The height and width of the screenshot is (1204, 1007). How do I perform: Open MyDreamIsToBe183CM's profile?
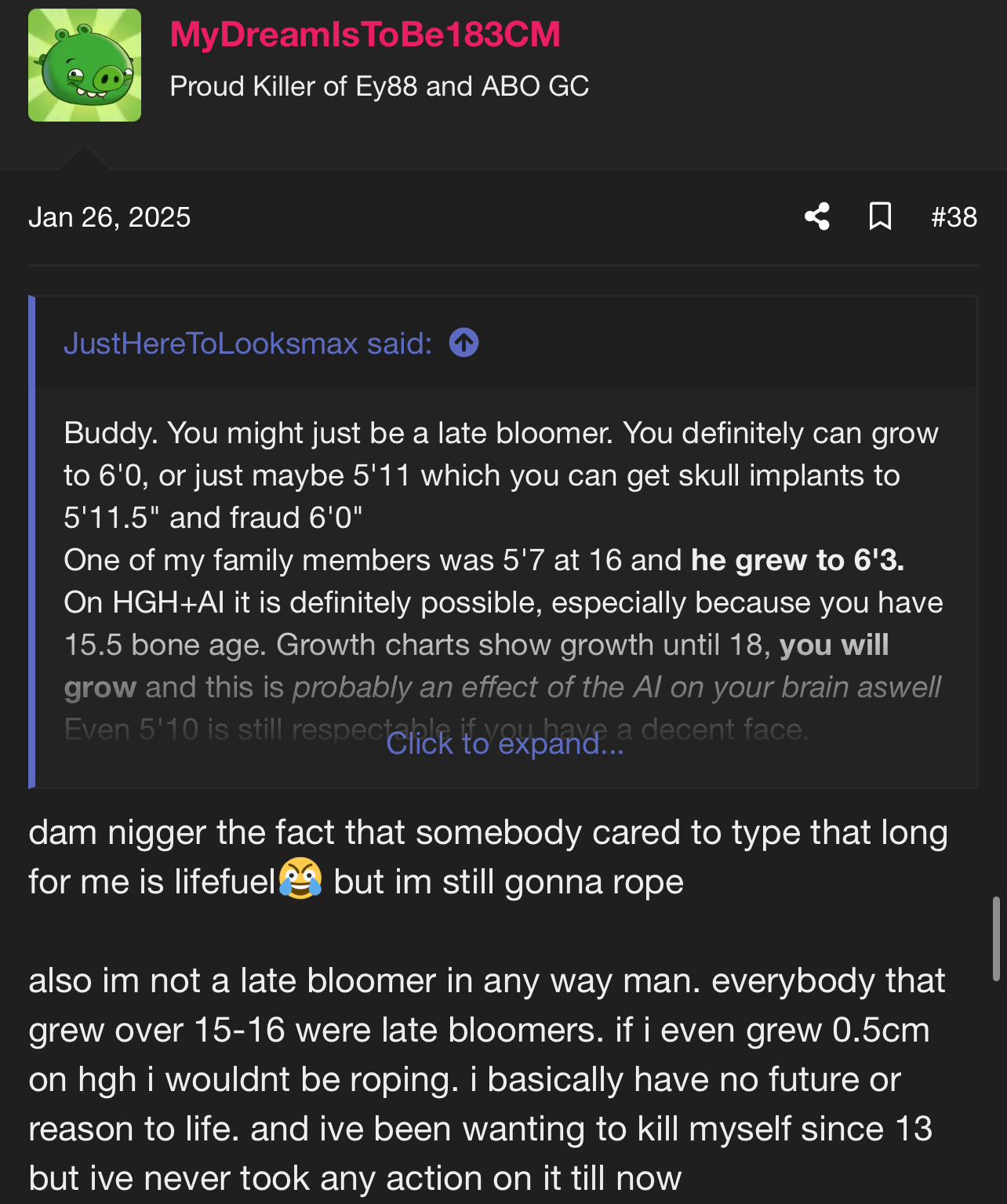[365, 35]
